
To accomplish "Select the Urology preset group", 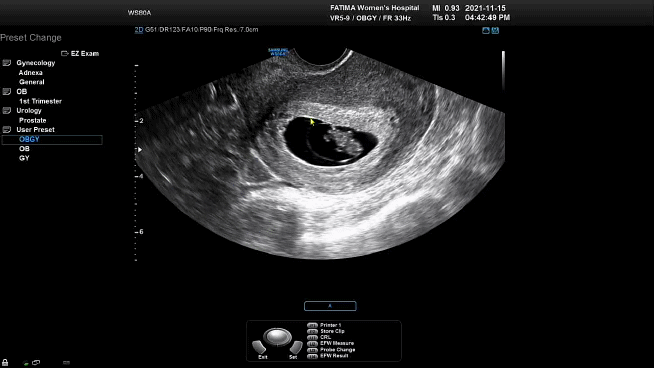I will tap(29, 111).
